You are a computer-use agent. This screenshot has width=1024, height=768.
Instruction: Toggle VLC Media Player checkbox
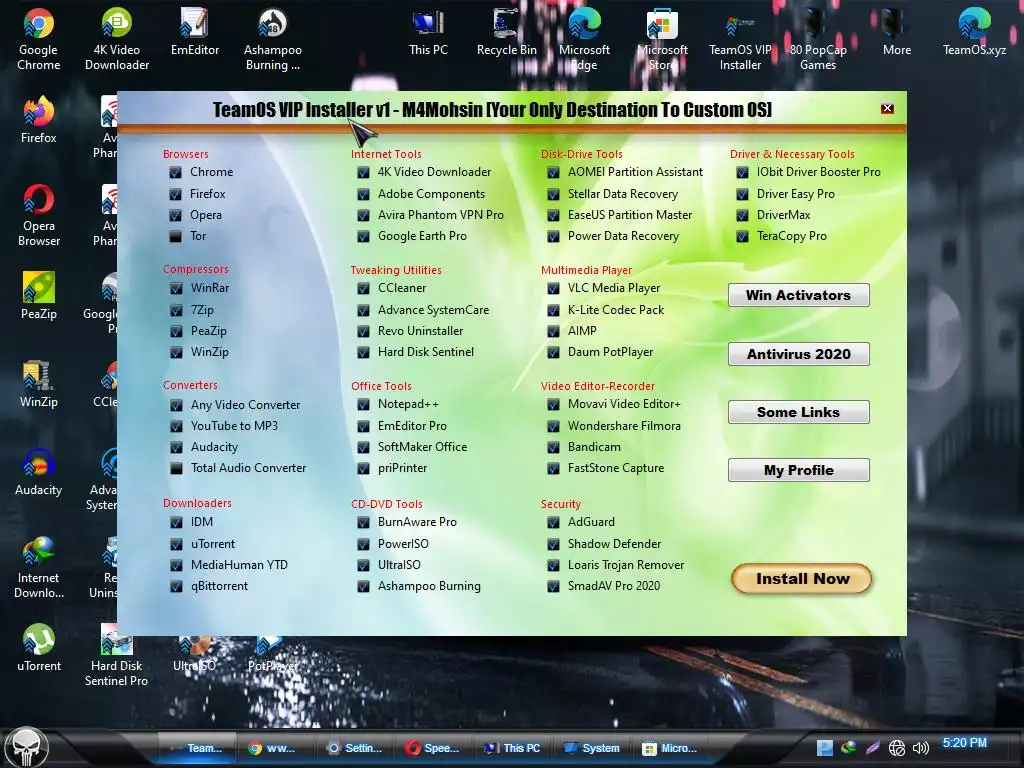(553, 288)
